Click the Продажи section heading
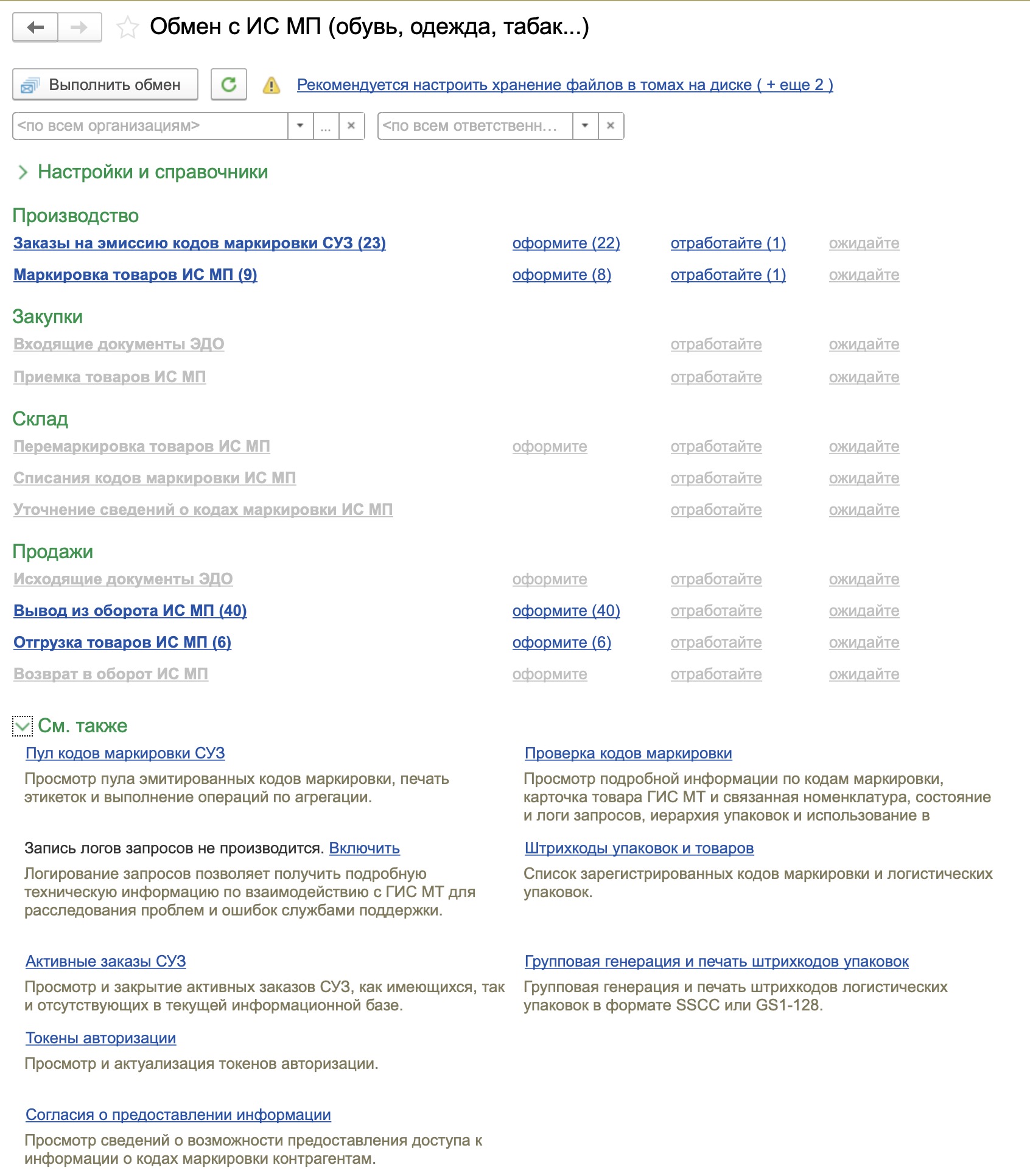The height and width of the screenshot is (1176, 1030). pyautogui.click(x=53, y=552)
